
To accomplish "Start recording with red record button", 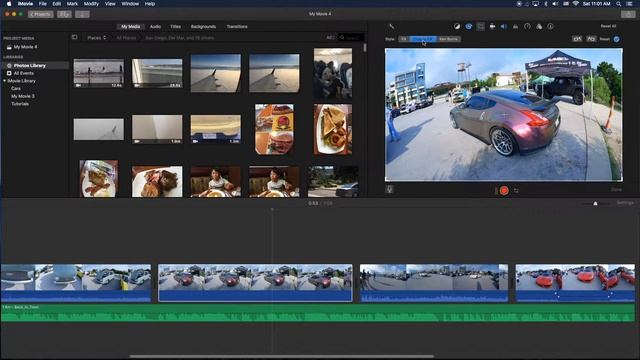I will [504, 190].
